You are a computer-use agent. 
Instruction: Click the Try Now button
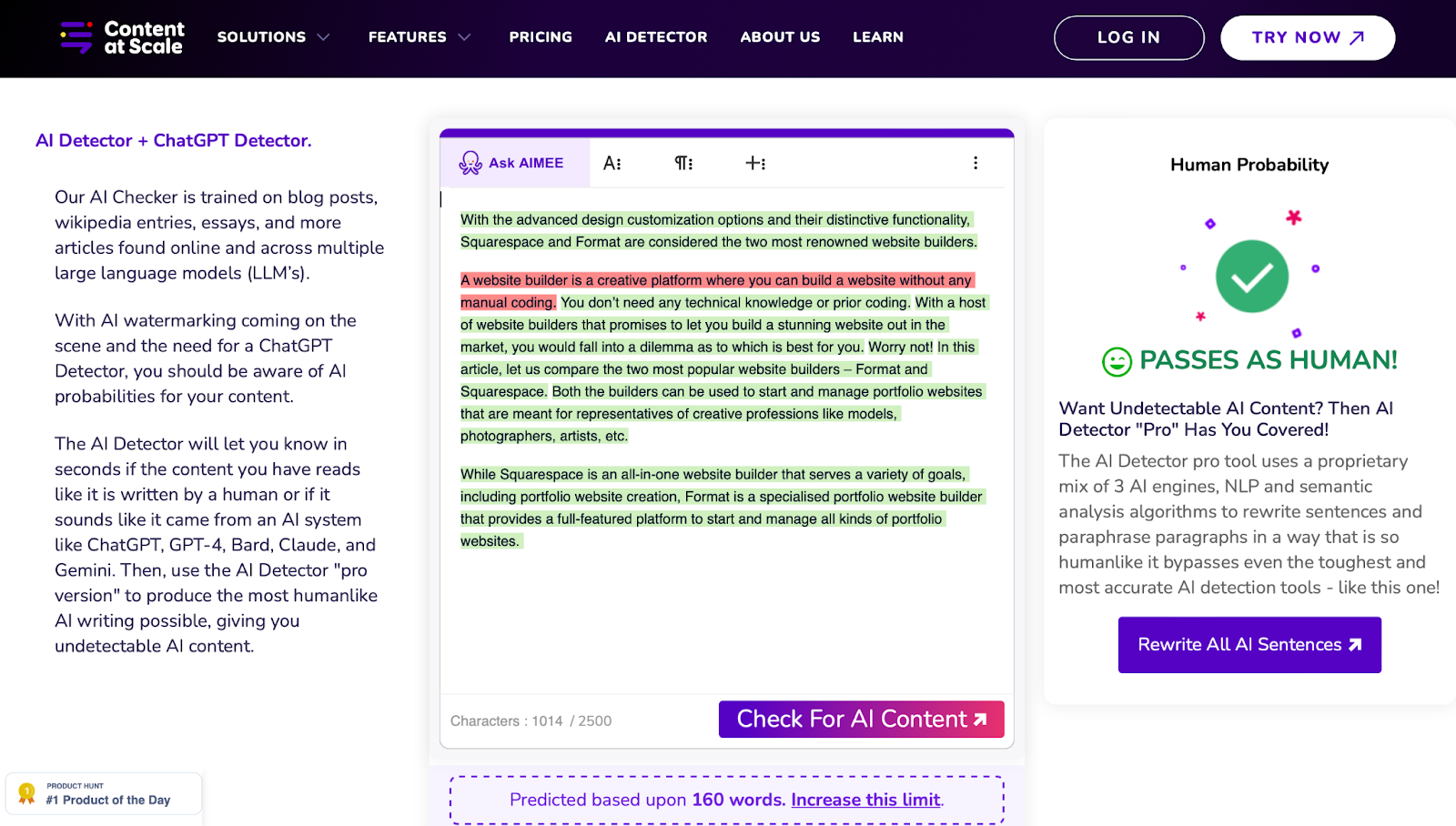click(x=1308, y=38)
